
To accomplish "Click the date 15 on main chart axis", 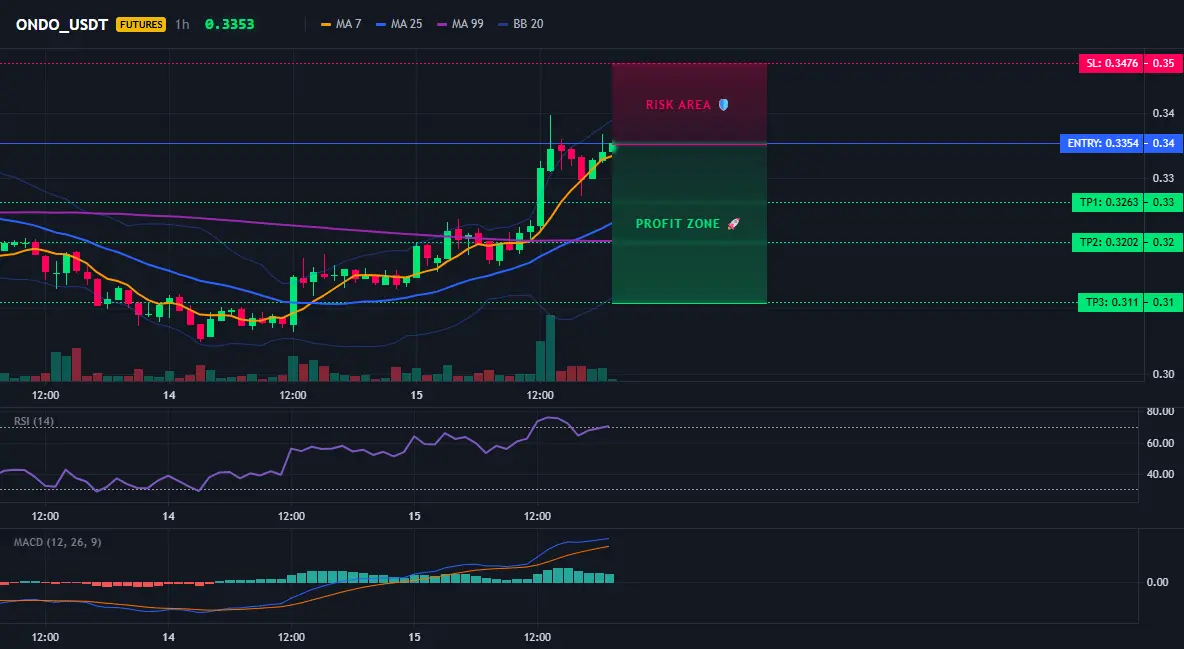I will [x=416, y=395].
